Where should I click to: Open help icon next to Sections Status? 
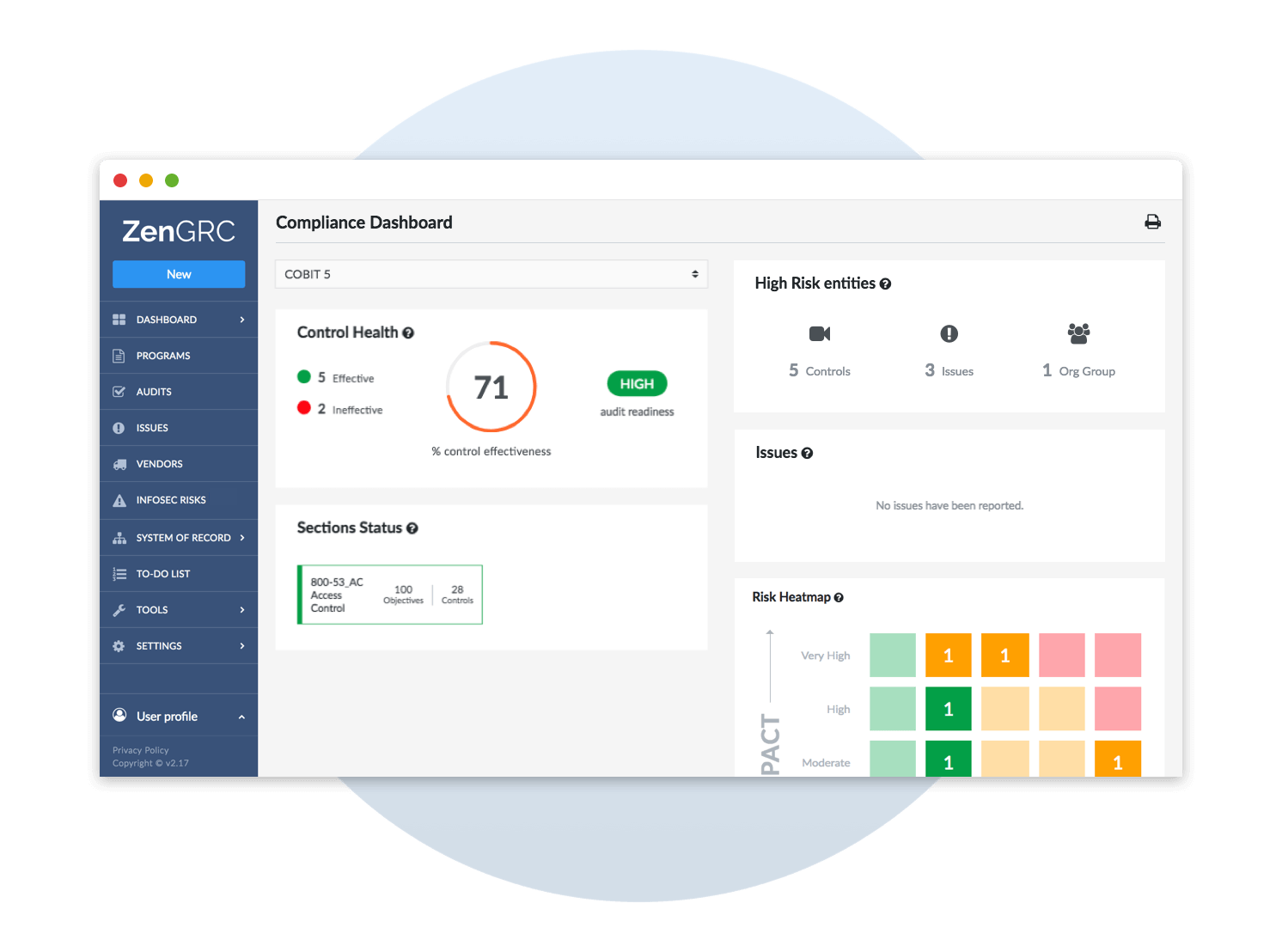(x=412, y=528)
